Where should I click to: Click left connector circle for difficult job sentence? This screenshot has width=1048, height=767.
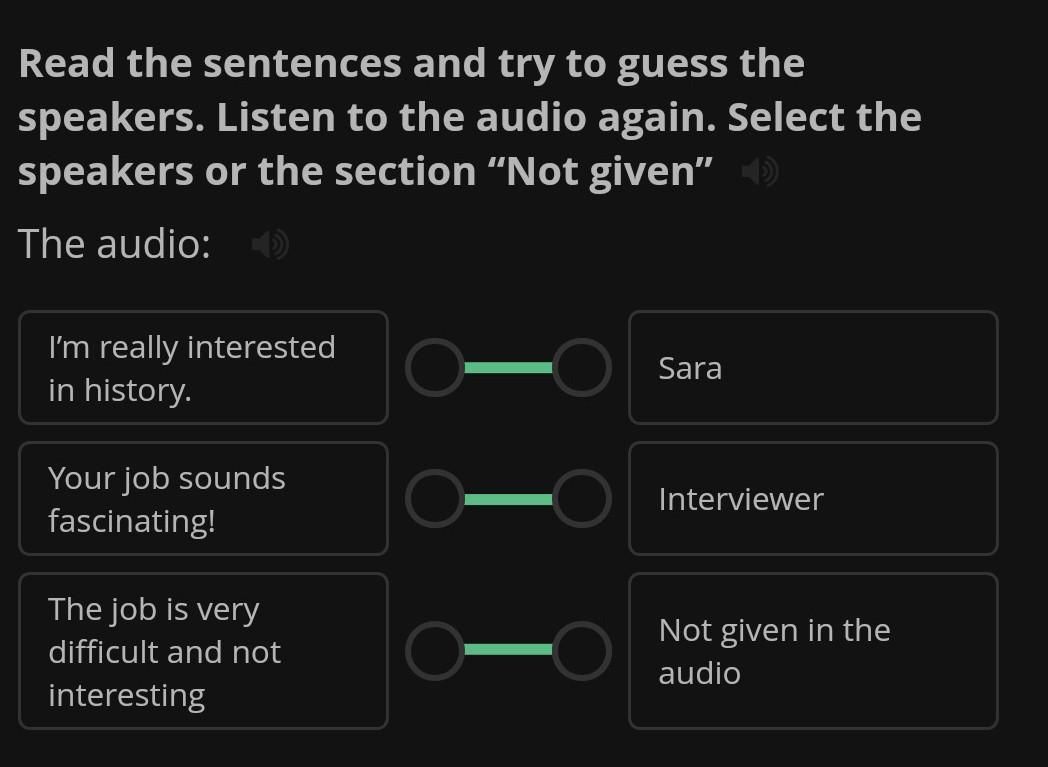(434, 650)
